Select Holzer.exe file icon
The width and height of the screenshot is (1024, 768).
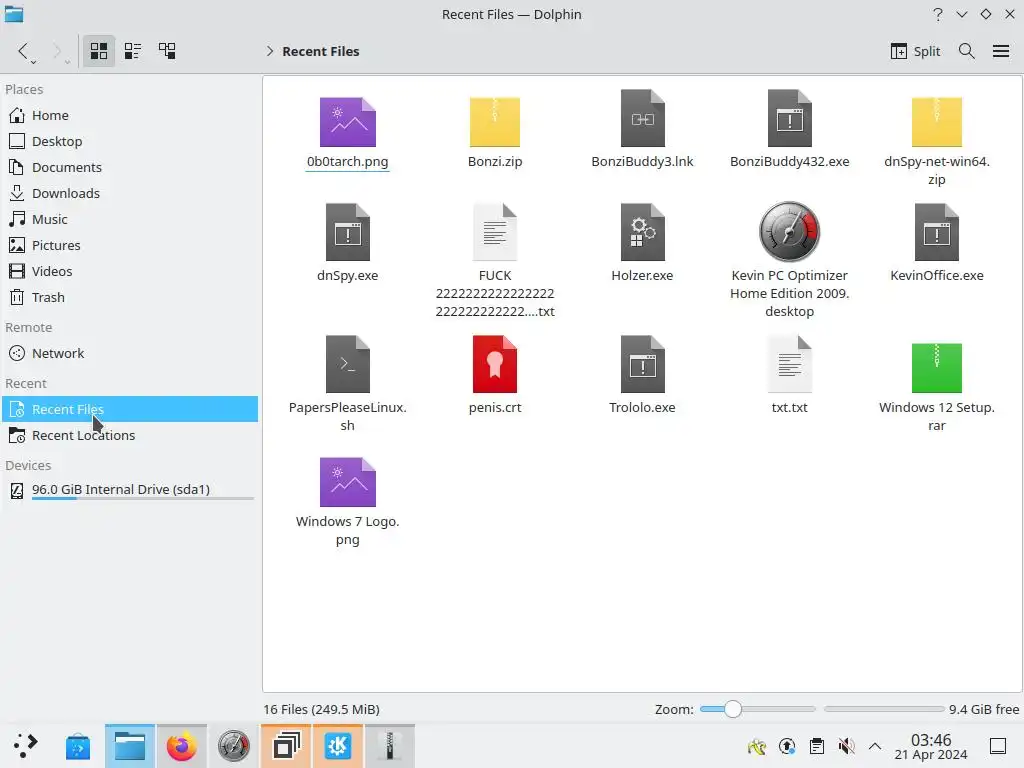point(643,232)
